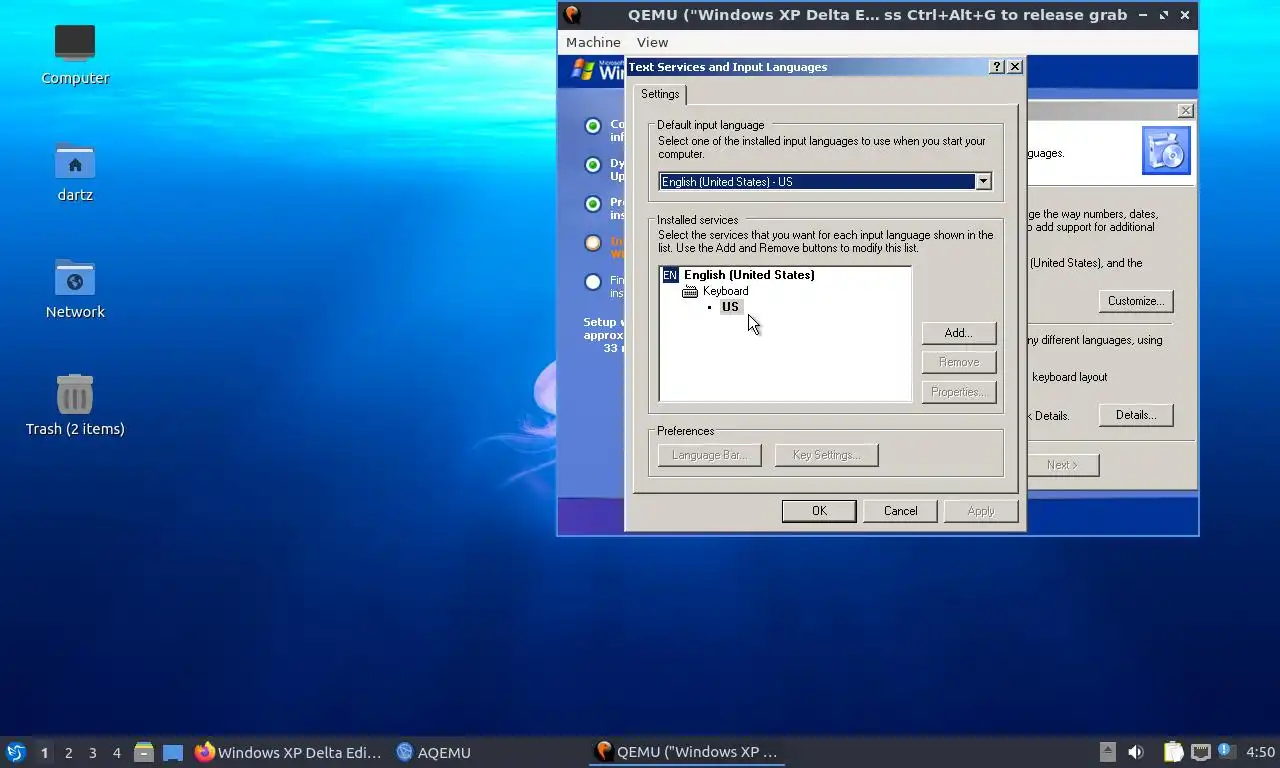Open the clipboard manager tray icon
This screenshot has width=1280, height=768.
(1173, 752)
